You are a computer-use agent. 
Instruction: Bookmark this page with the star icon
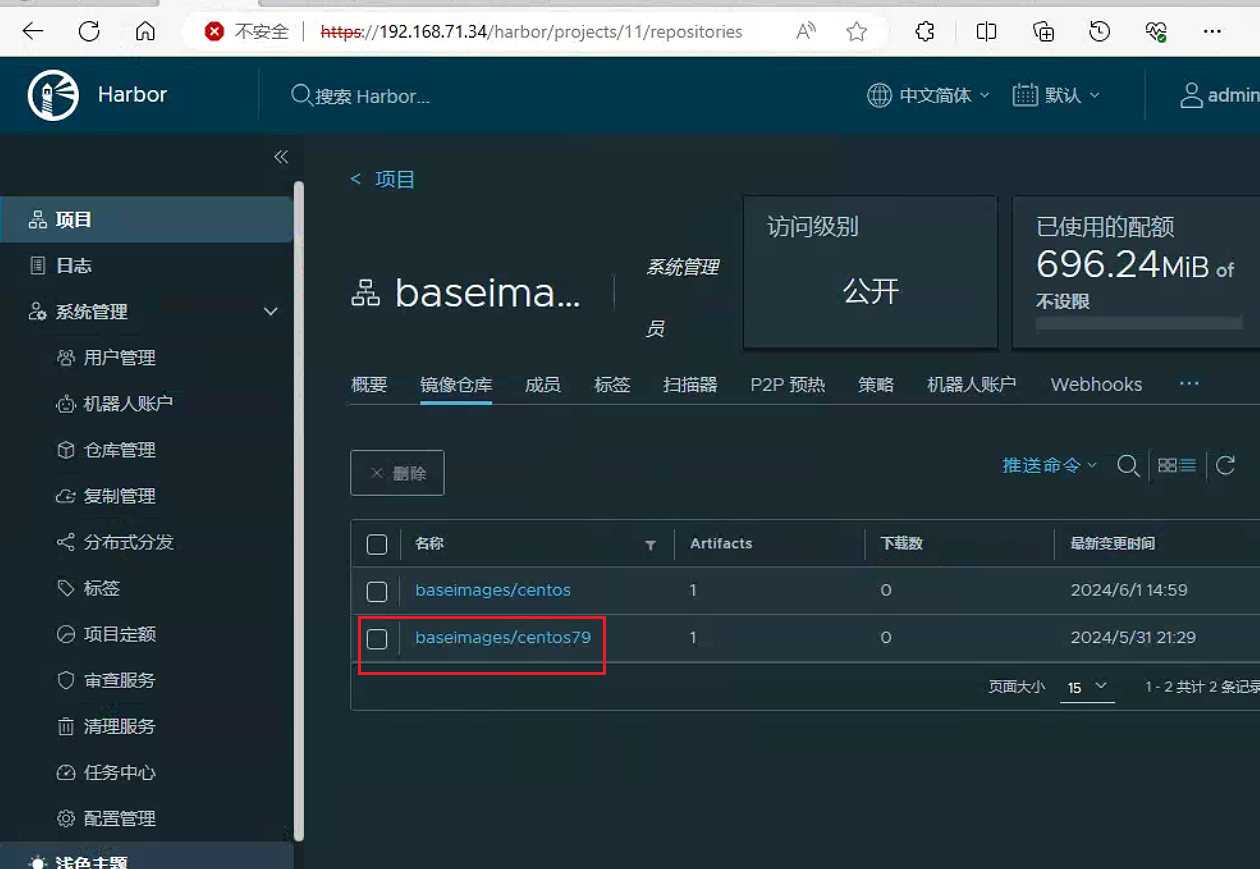(x=856, y=32)
